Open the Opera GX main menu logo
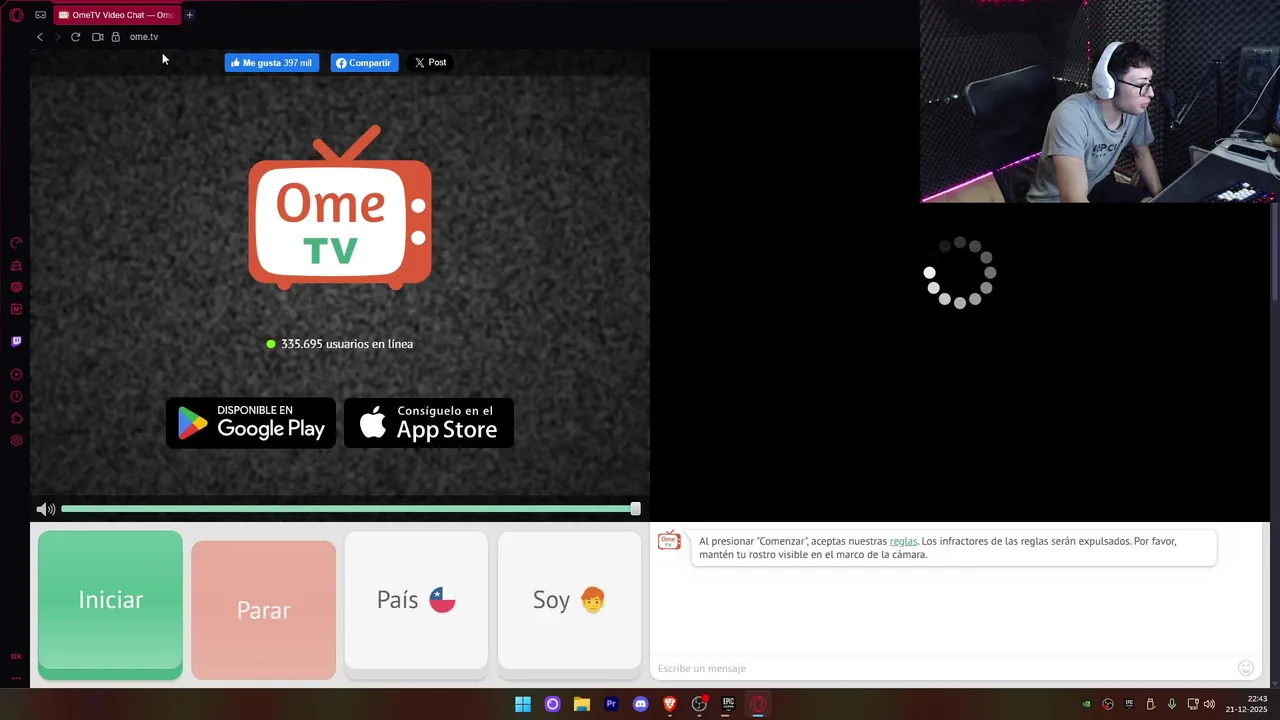This screenshot has height=720, width=1280. tap(16, 15)
